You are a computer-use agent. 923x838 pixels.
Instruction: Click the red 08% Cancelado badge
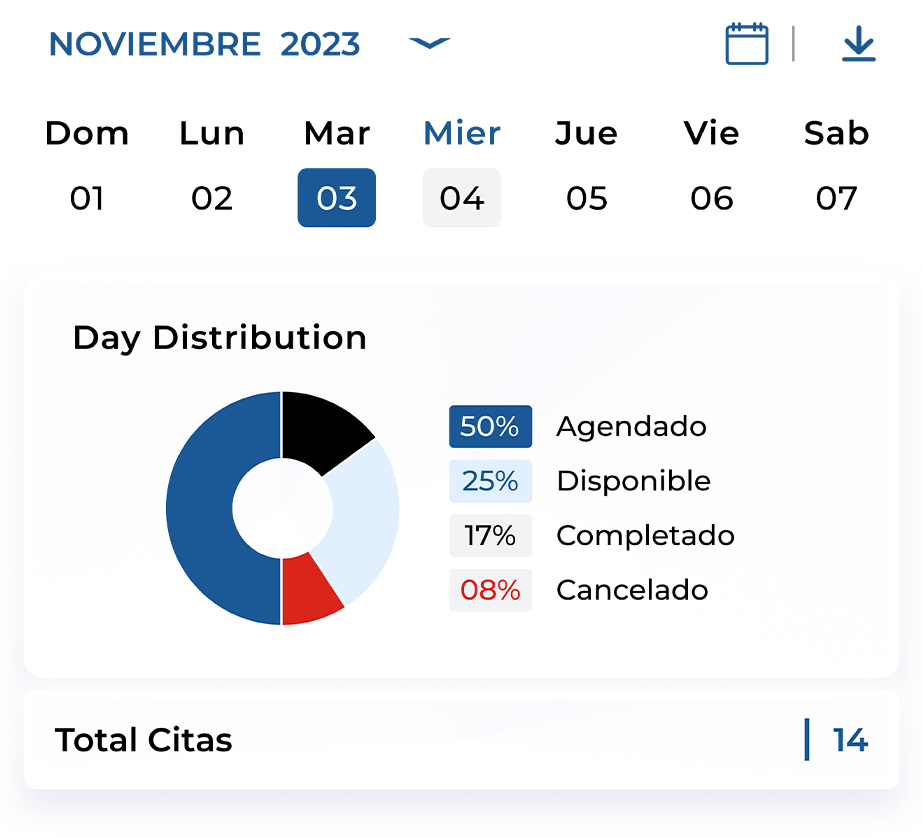point(490,590)
